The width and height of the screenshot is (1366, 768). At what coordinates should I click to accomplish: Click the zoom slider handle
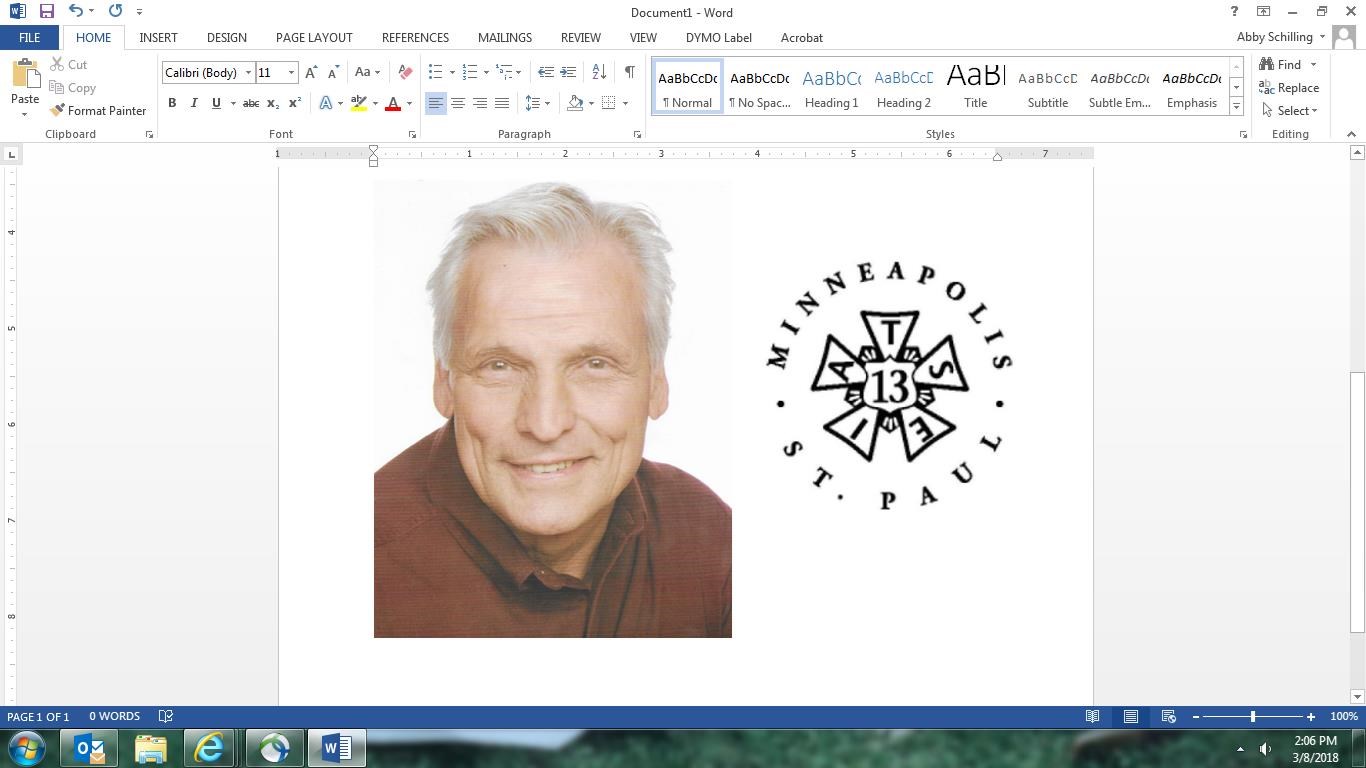point(1252,716)
